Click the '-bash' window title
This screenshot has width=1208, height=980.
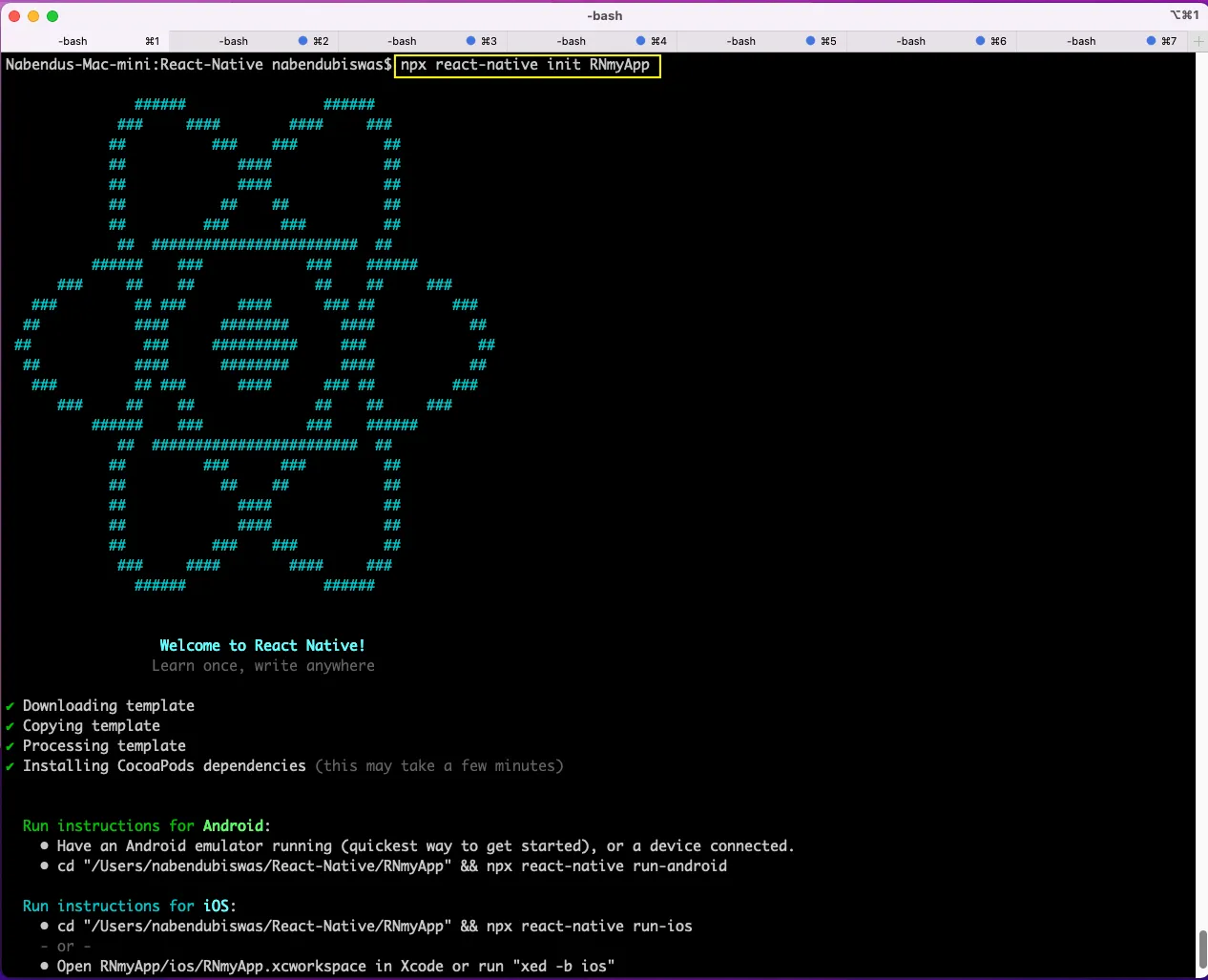pyautogui.click(x=605, y=16)
